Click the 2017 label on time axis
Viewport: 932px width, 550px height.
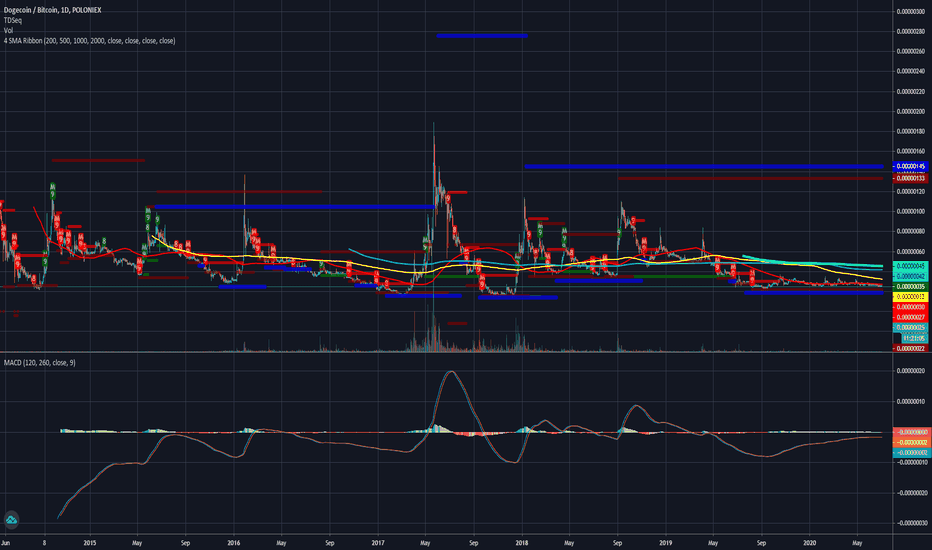pyautogui.click(x=378, y=543)
